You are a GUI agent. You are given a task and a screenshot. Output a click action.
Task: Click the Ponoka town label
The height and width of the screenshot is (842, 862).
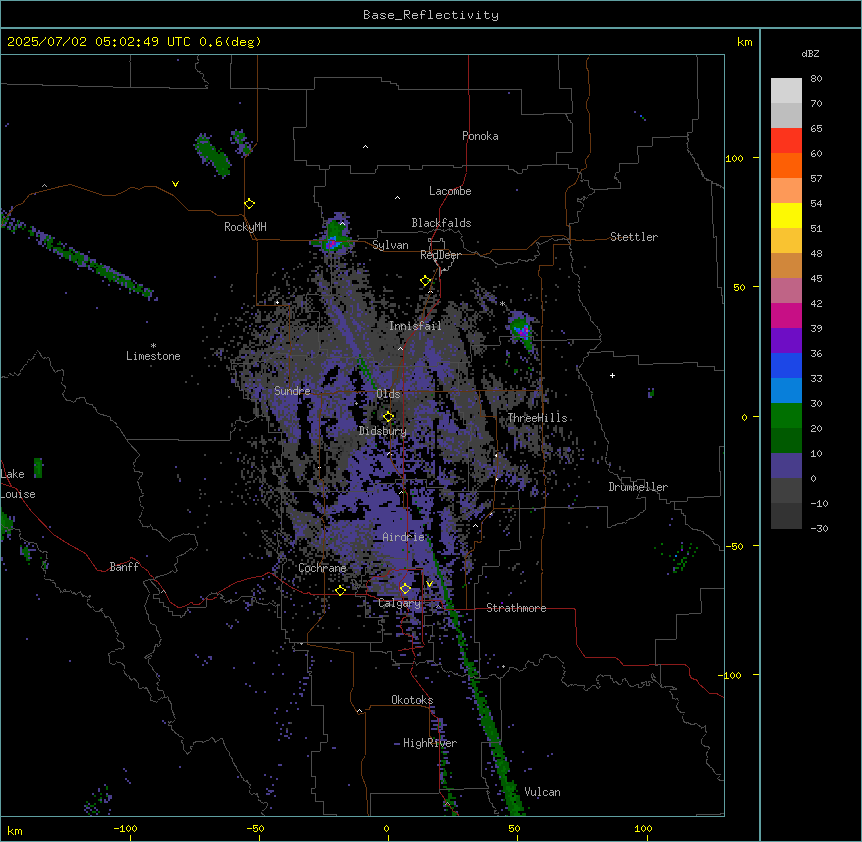(480, 136)
